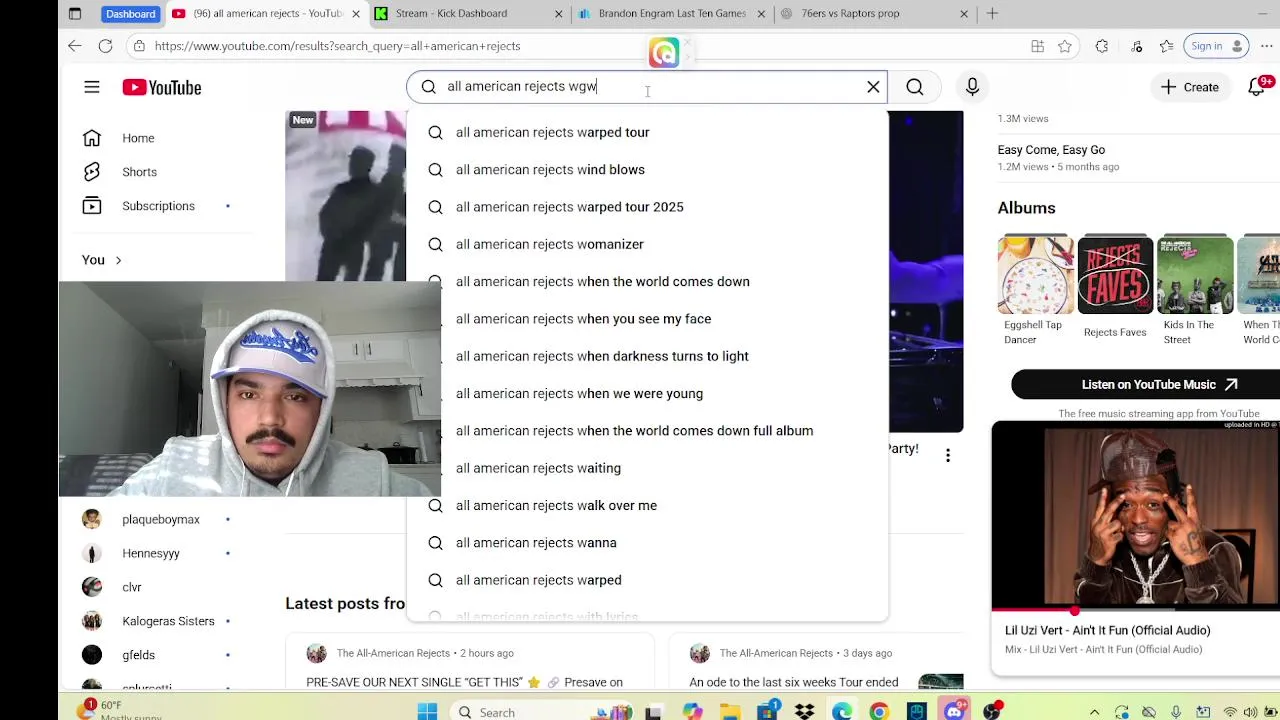Clear the search box with the X
The image size is (1280, 720).
(873, 87)
